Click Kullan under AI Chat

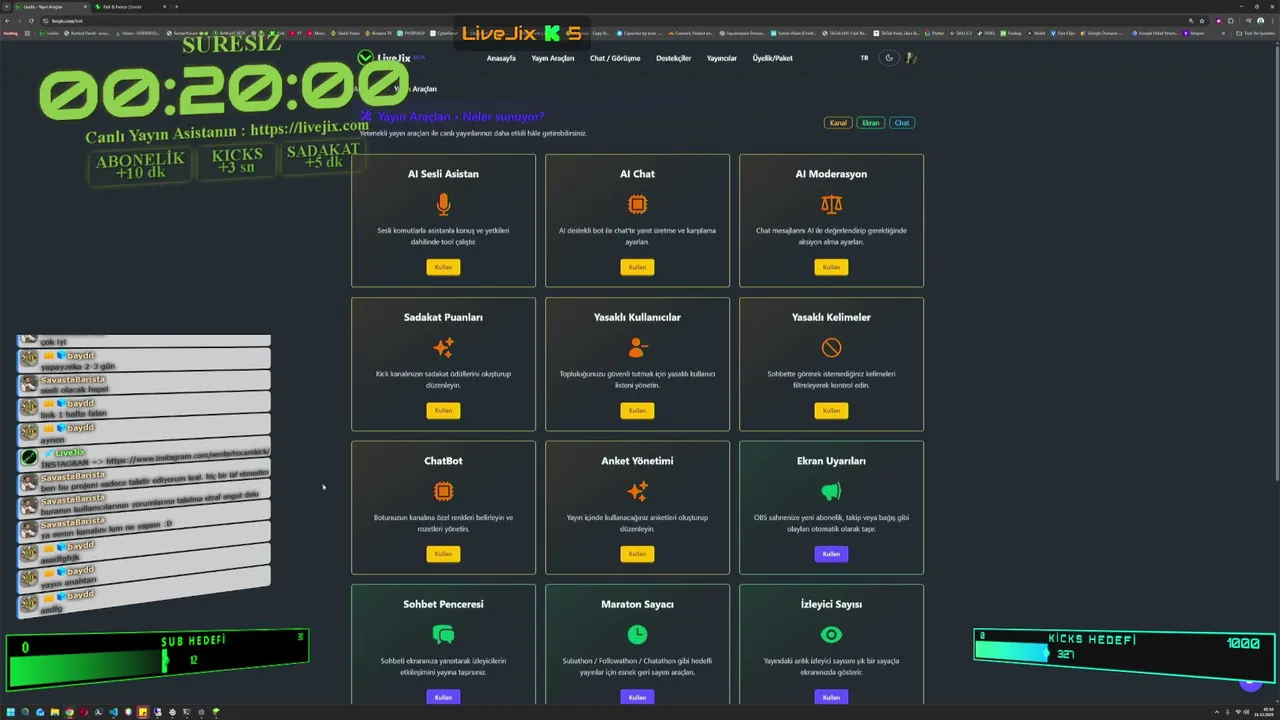tap(637, 267)
